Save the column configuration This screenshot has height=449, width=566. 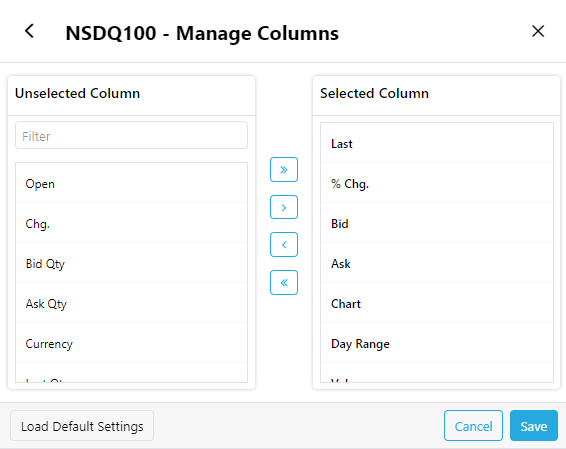coord(534,426)
